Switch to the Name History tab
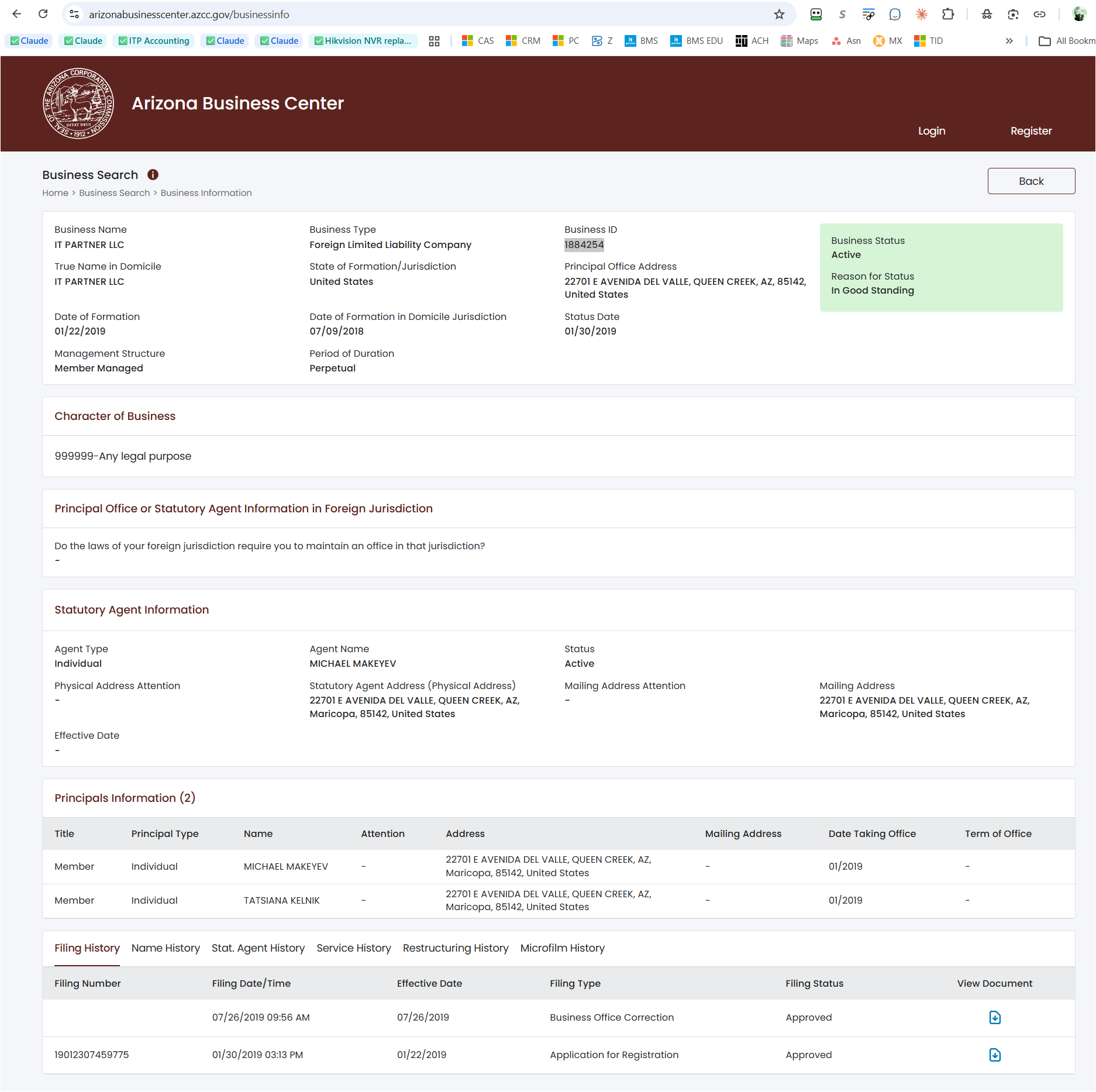This screenshot has width=1096, height=1092. 166,948
